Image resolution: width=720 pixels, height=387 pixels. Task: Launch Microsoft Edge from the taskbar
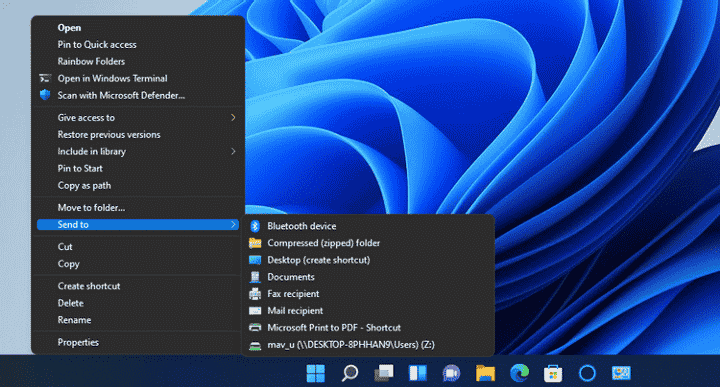pyautogui.click(x=519, y=373)
